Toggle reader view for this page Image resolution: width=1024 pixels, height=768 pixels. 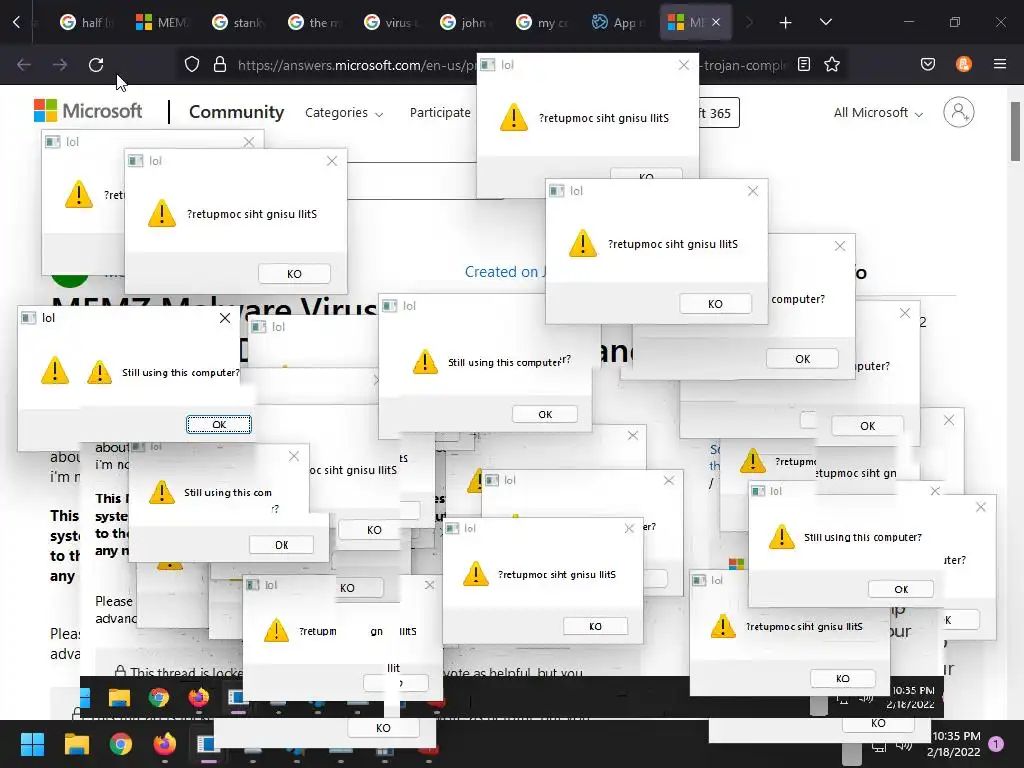coord(804,64)
